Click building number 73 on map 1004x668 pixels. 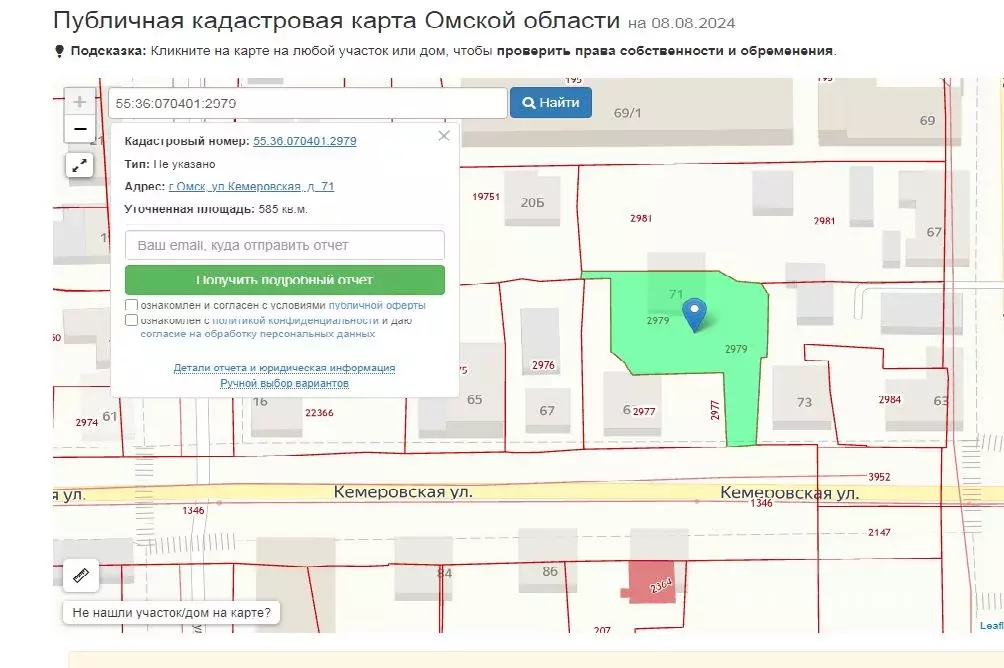pos(804,402)
